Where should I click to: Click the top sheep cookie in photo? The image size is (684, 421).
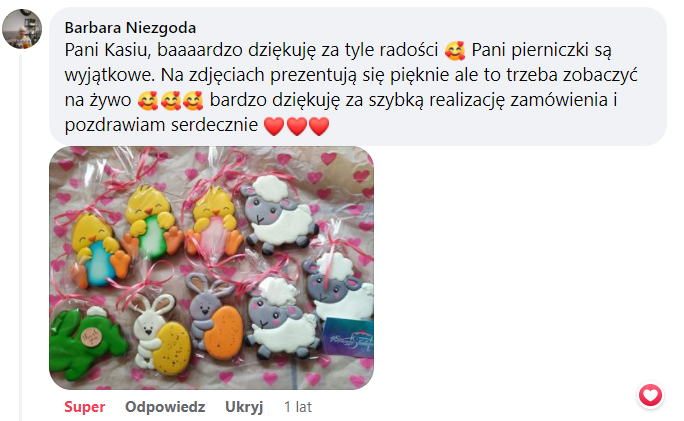[277, 214]
